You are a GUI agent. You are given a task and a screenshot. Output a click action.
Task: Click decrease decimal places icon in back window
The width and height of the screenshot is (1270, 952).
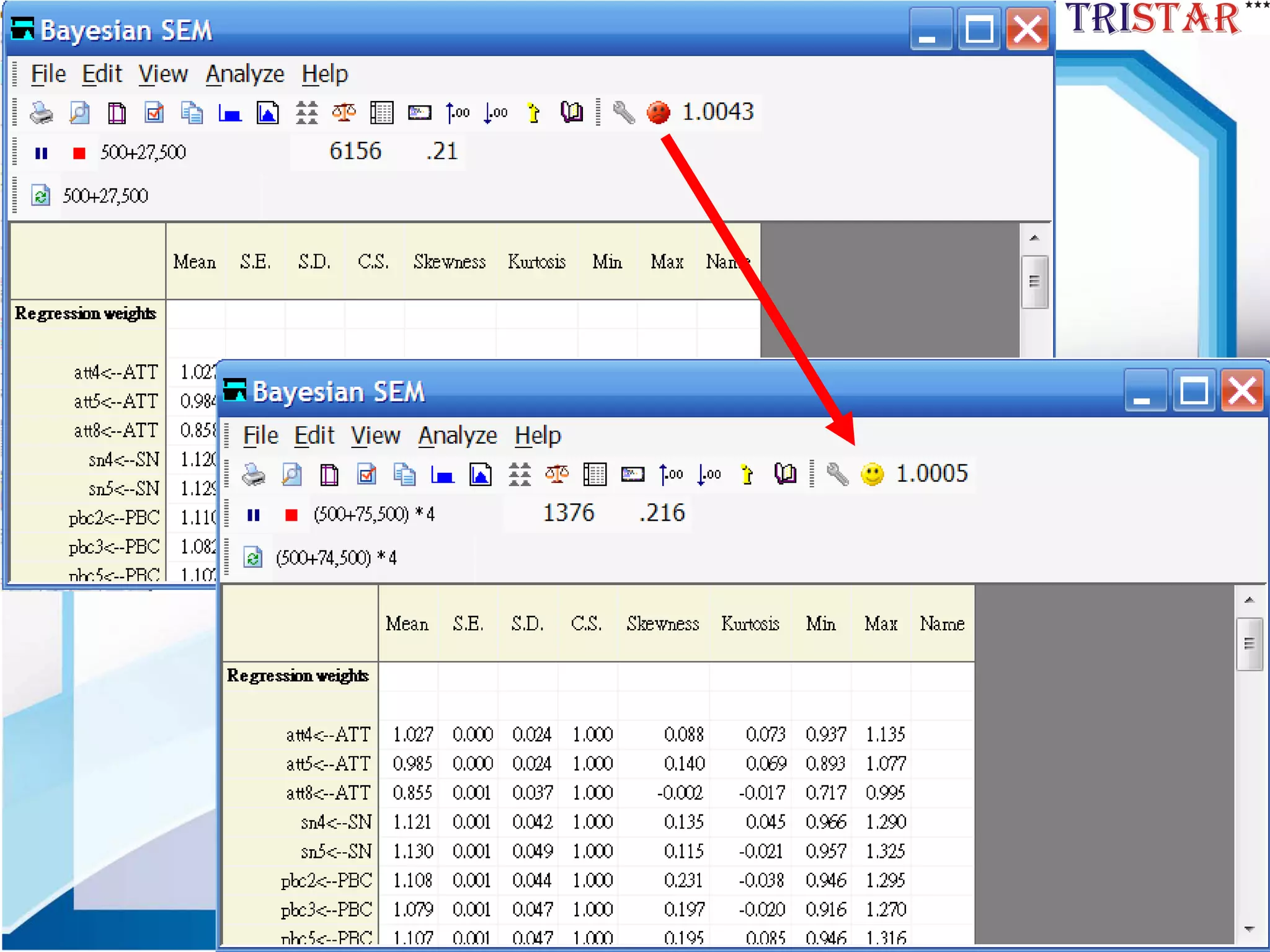point(495,113)
